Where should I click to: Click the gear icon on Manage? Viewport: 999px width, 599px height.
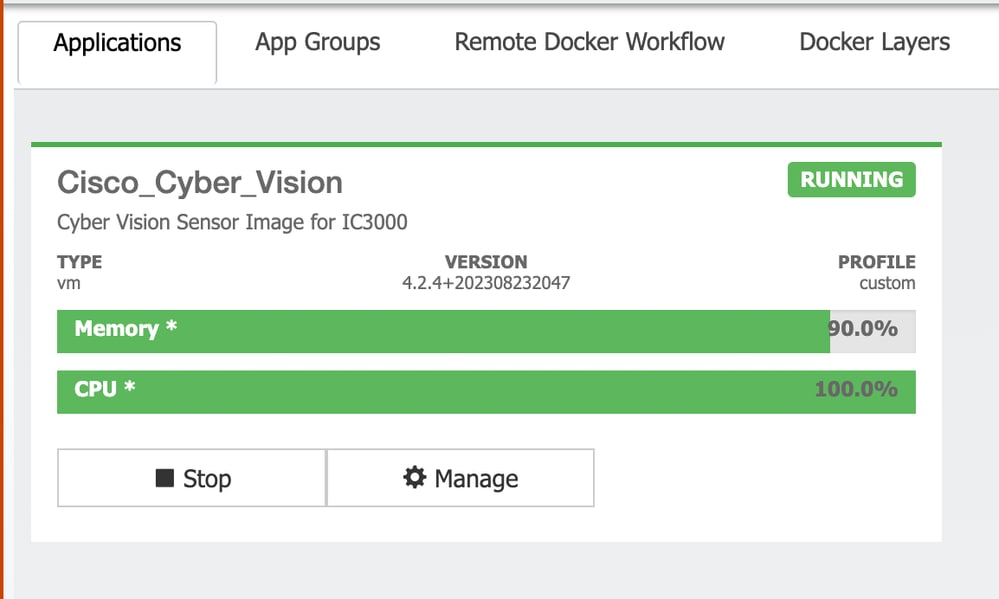pyautogui.click(x=414, y=477)
